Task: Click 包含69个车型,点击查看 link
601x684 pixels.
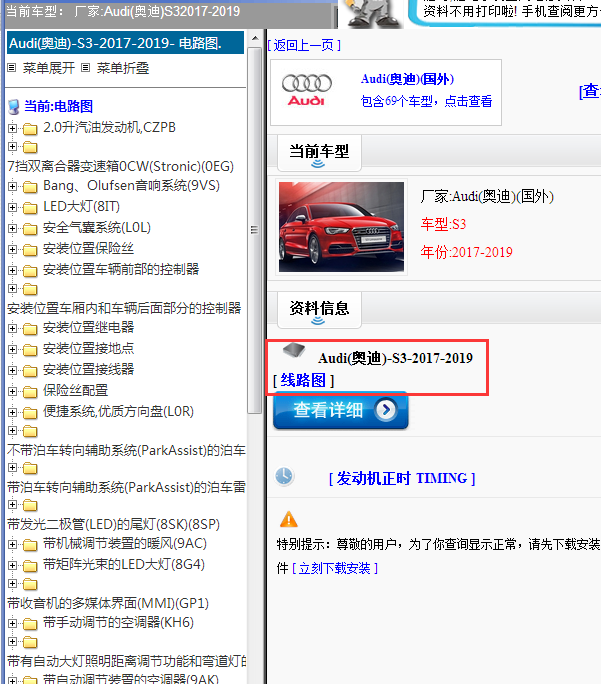Action: (x=426, y=101)
